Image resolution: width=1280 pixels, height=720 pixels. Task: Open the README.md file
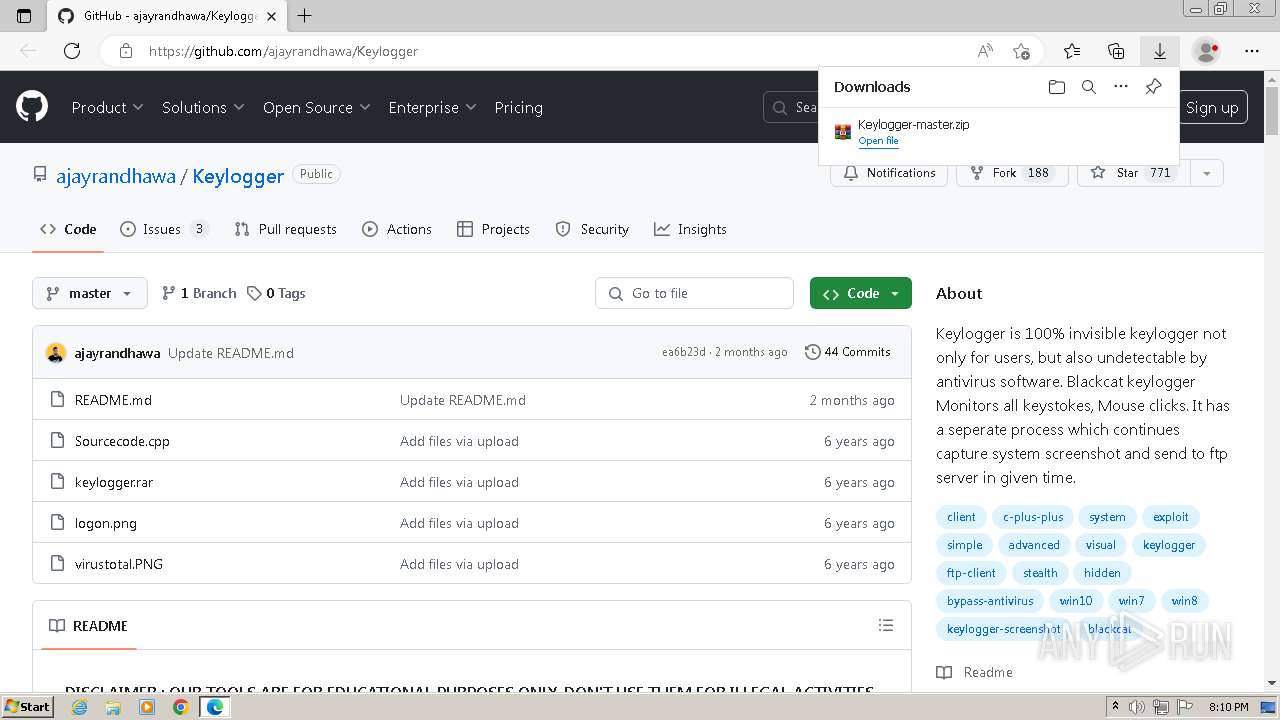[113, 400]
